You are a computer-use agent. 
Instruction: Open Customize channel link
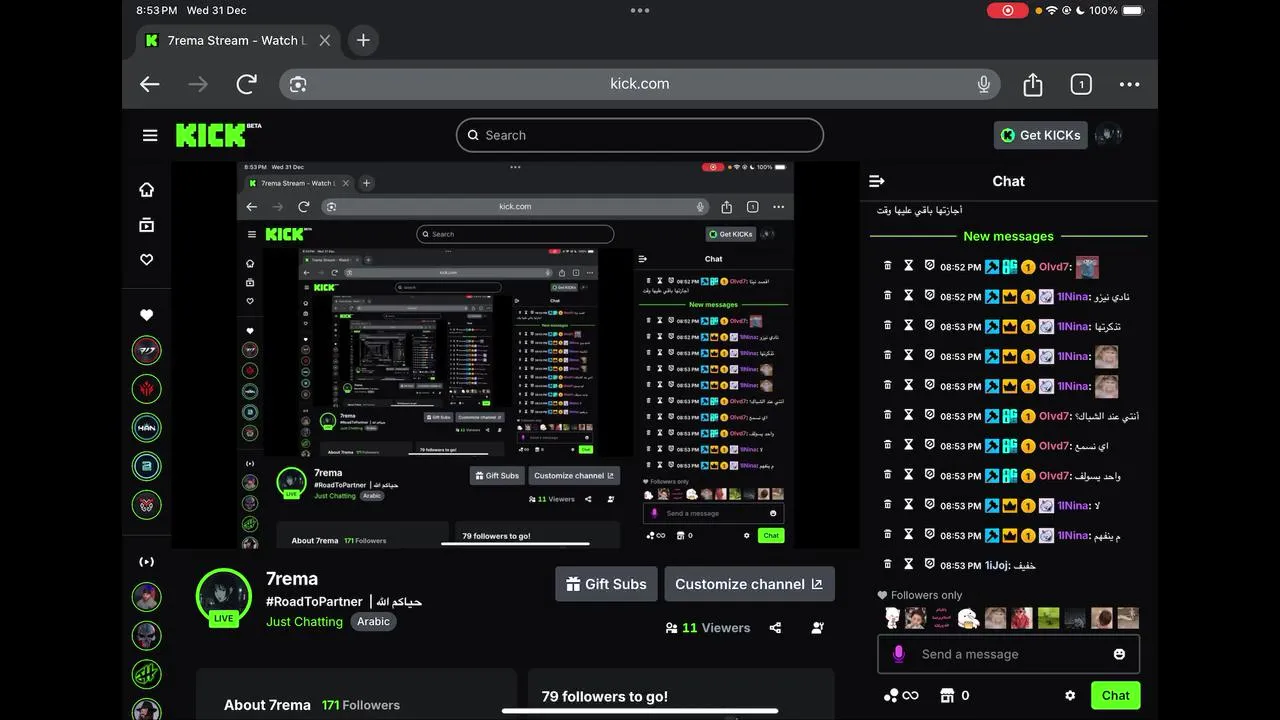click(749, 584)
